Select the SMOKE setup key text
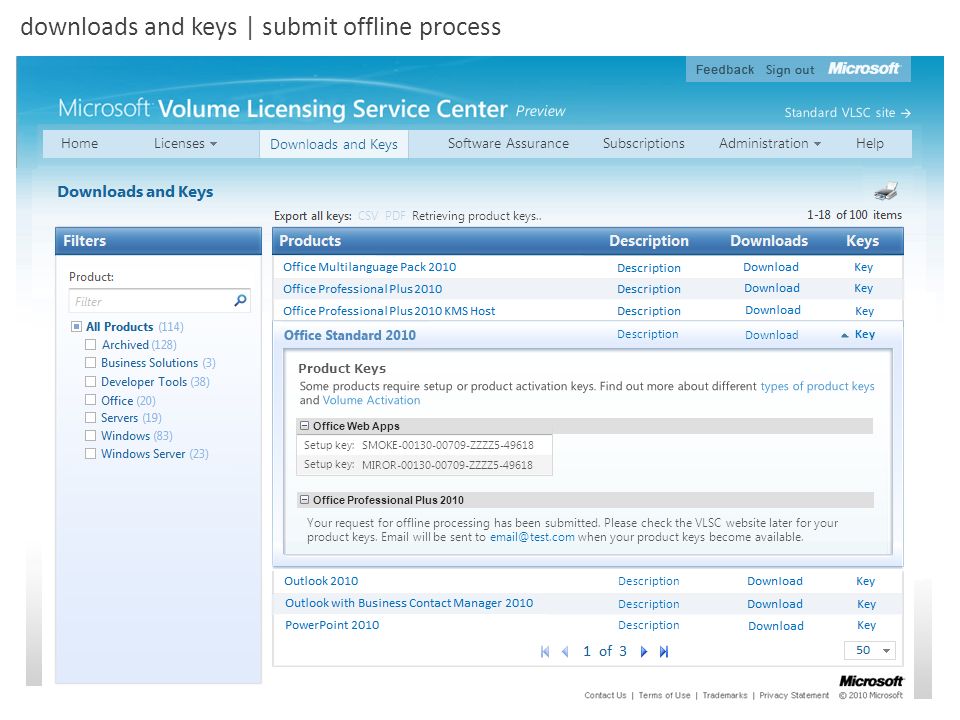The image size is (960, 720). (x=448, y=445)
